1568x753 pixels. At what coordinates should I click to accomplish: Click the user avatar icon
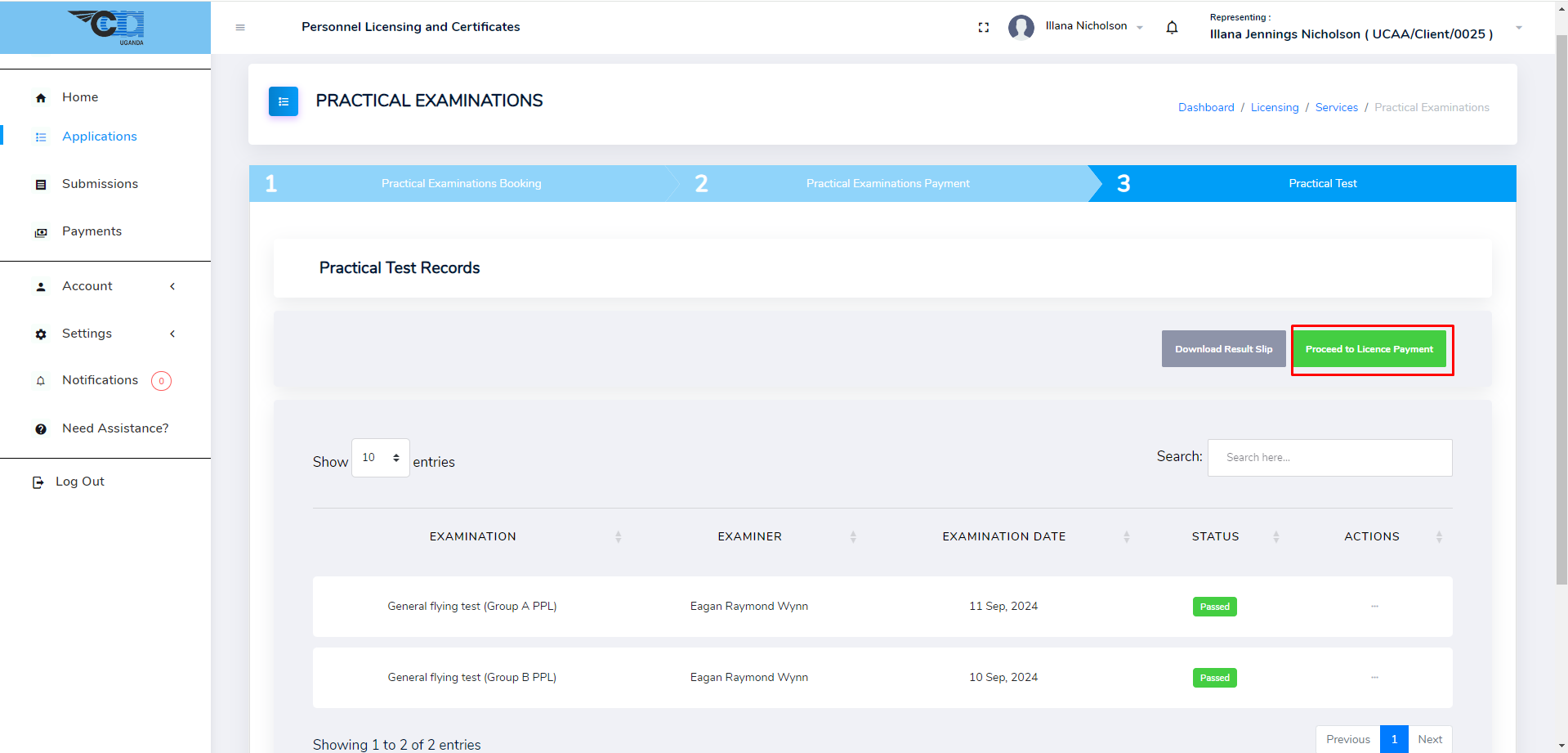pyautogui.click(x=1021, y=27)
